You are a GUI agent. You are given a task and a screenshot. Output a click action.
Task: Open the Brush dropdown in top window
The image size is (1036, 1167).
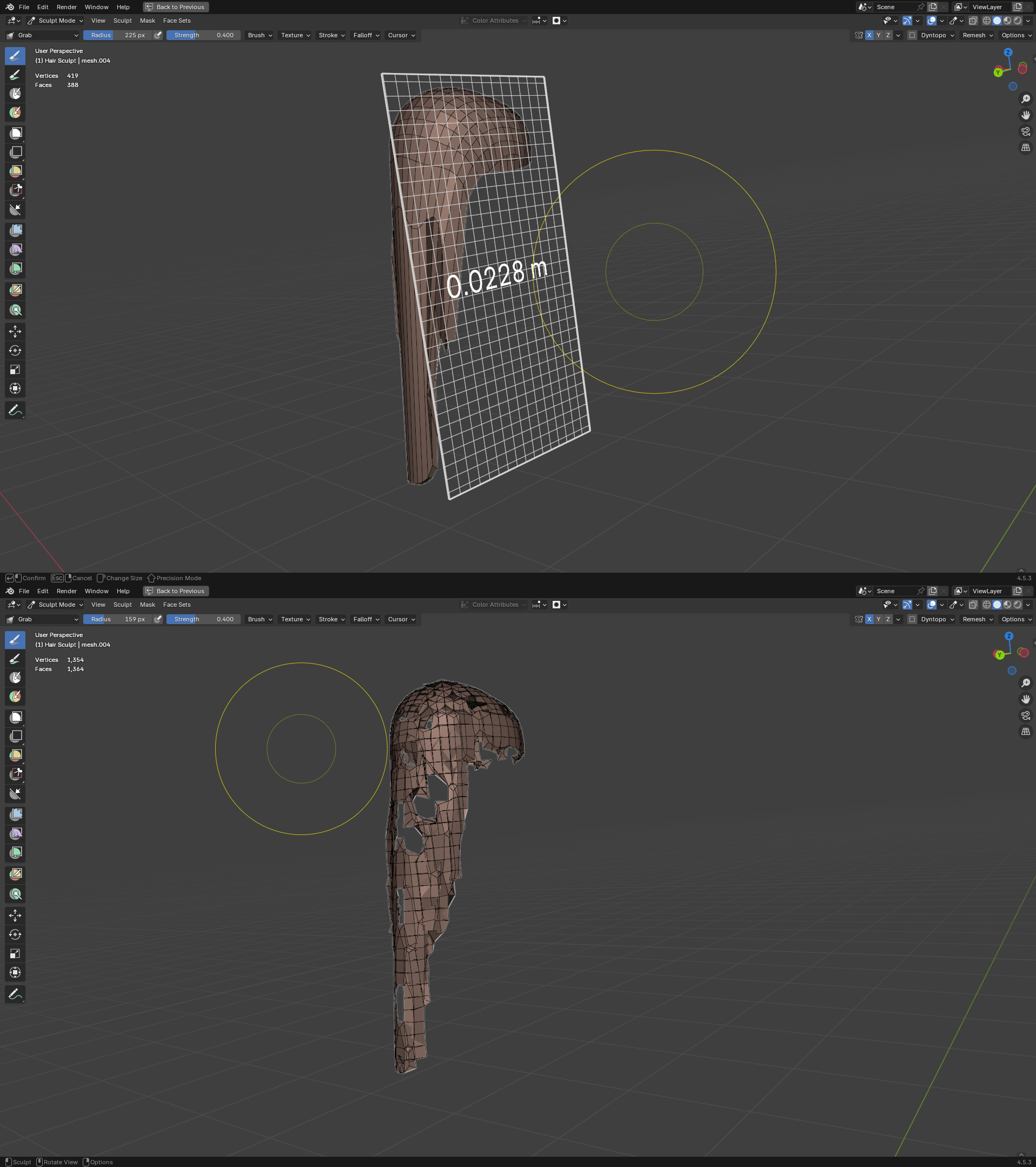[260, 35]
